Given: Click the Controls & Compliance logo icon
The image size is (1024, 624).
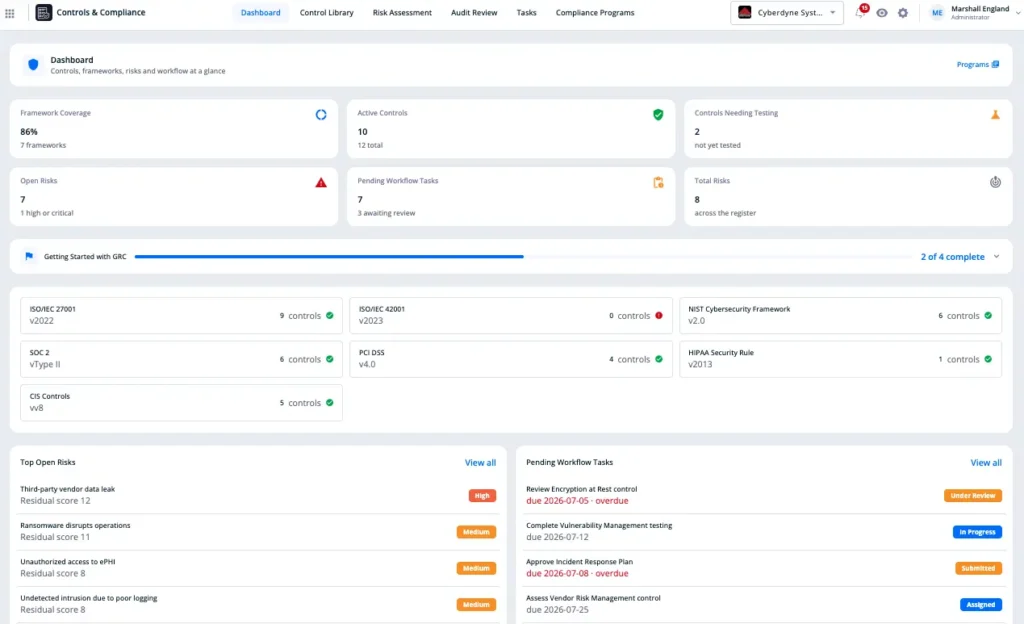Looking at the screenshot, I should click(44, 12).
